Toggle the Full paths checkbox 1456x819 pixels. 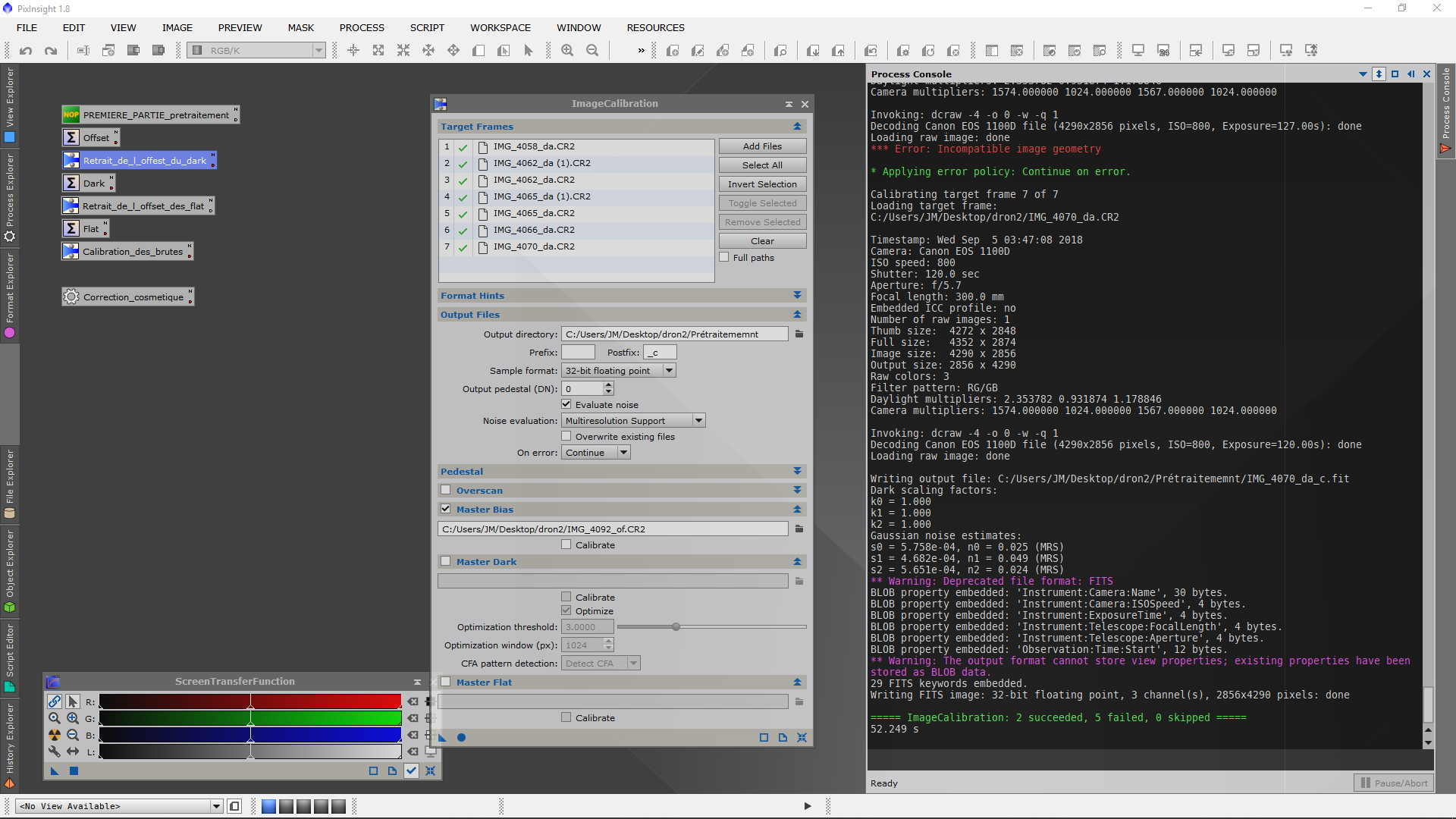(724, 258)
